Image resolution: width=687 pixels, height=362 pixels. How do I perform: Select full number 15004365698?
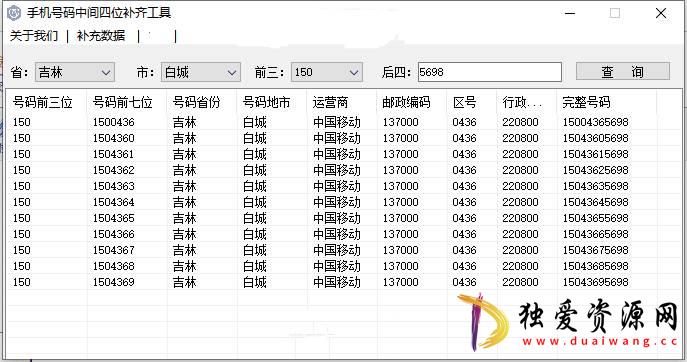(x=595, y=122)
